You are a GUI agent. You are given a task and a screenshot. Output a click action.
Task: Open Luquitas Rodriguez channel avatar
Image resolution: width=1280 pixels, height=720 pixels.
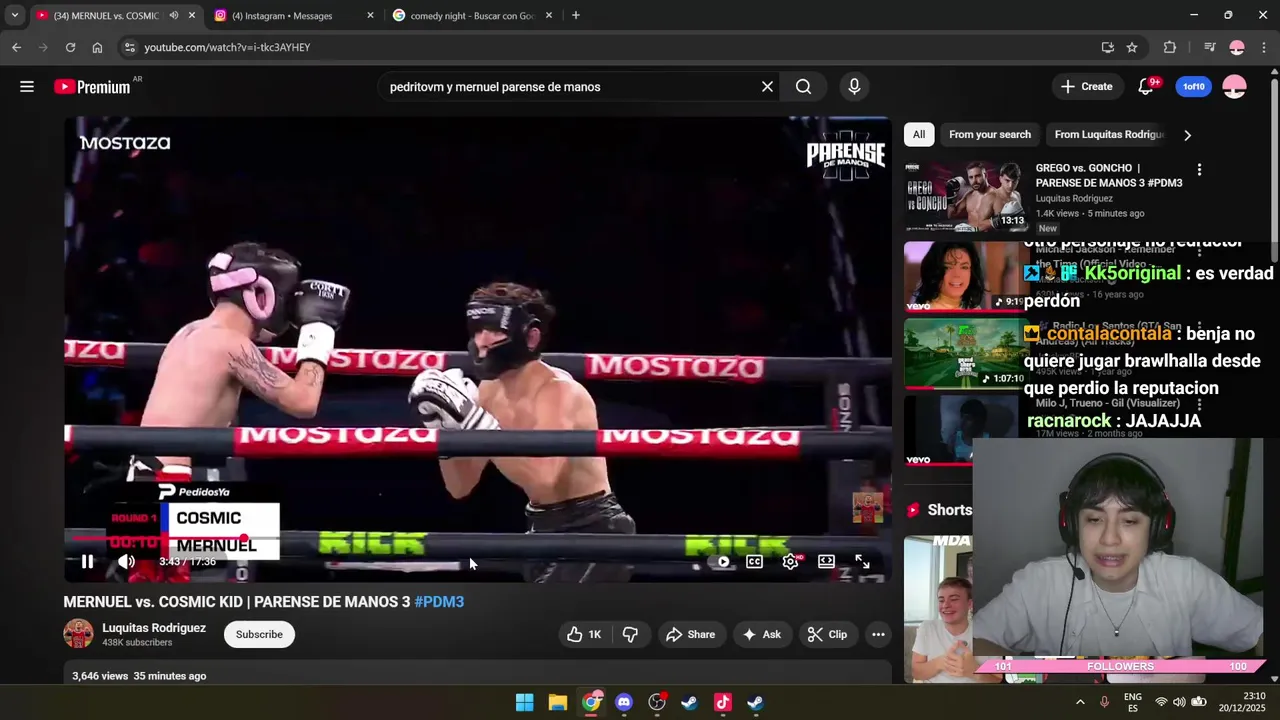click(x=78, y=634)
